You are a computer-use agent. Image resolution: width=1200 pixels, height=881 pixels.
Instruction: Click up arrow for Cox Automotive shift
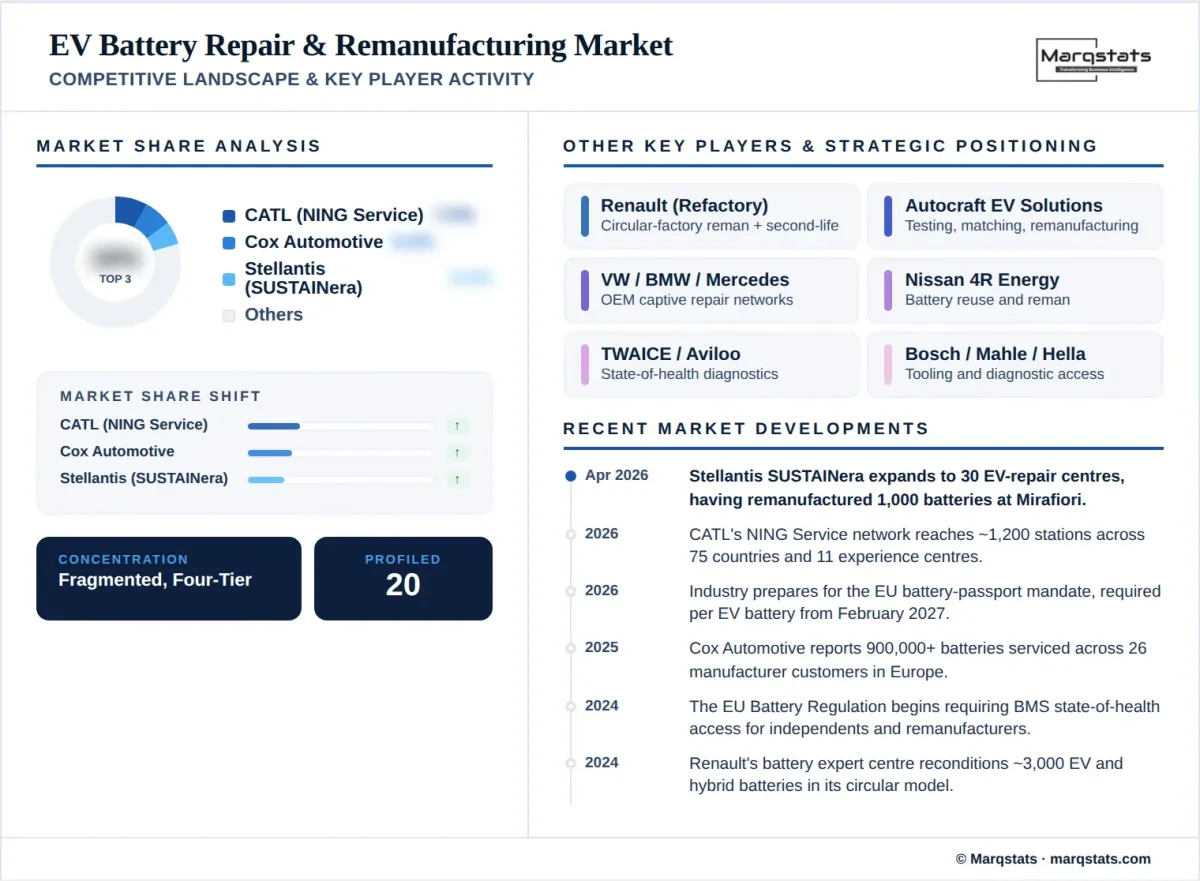[x=457, y=453]
